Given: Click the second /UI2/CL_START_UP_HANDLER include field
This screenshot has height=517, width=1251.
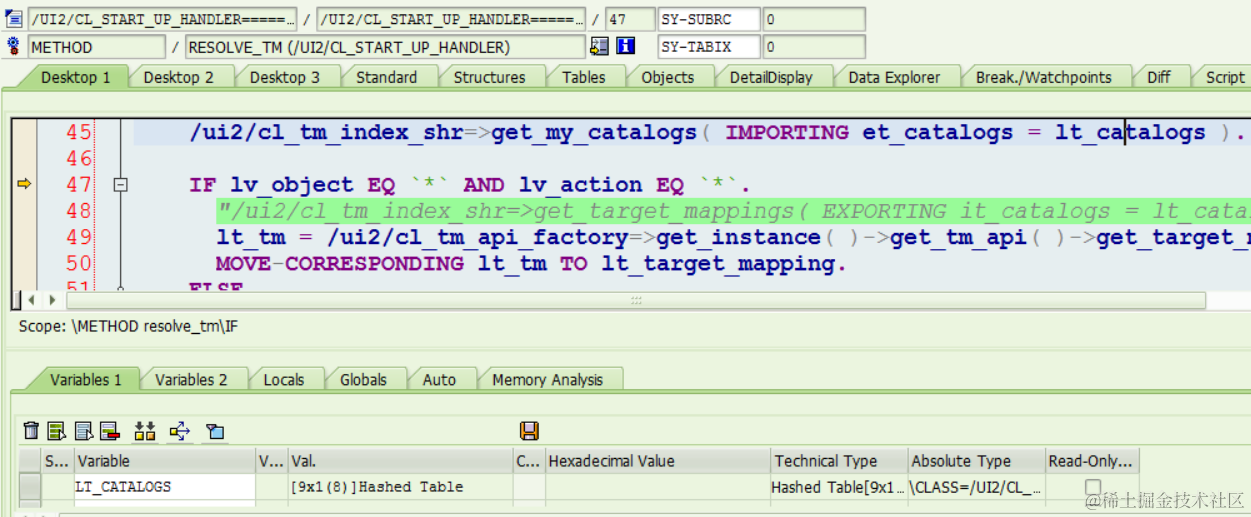Looking at the screenshot, I should click(451, 19).
